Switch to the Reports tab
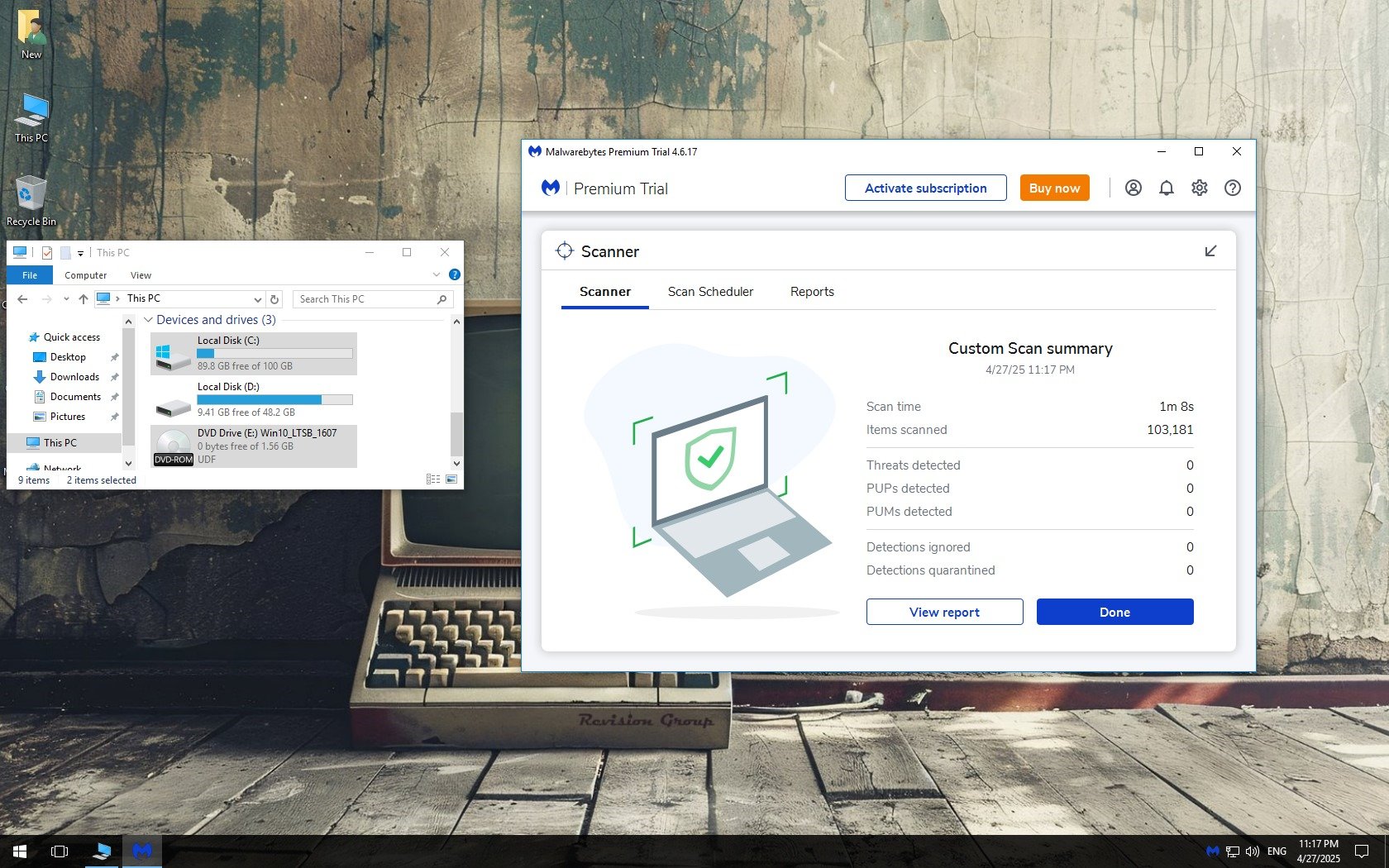 [x=812, y=292]
